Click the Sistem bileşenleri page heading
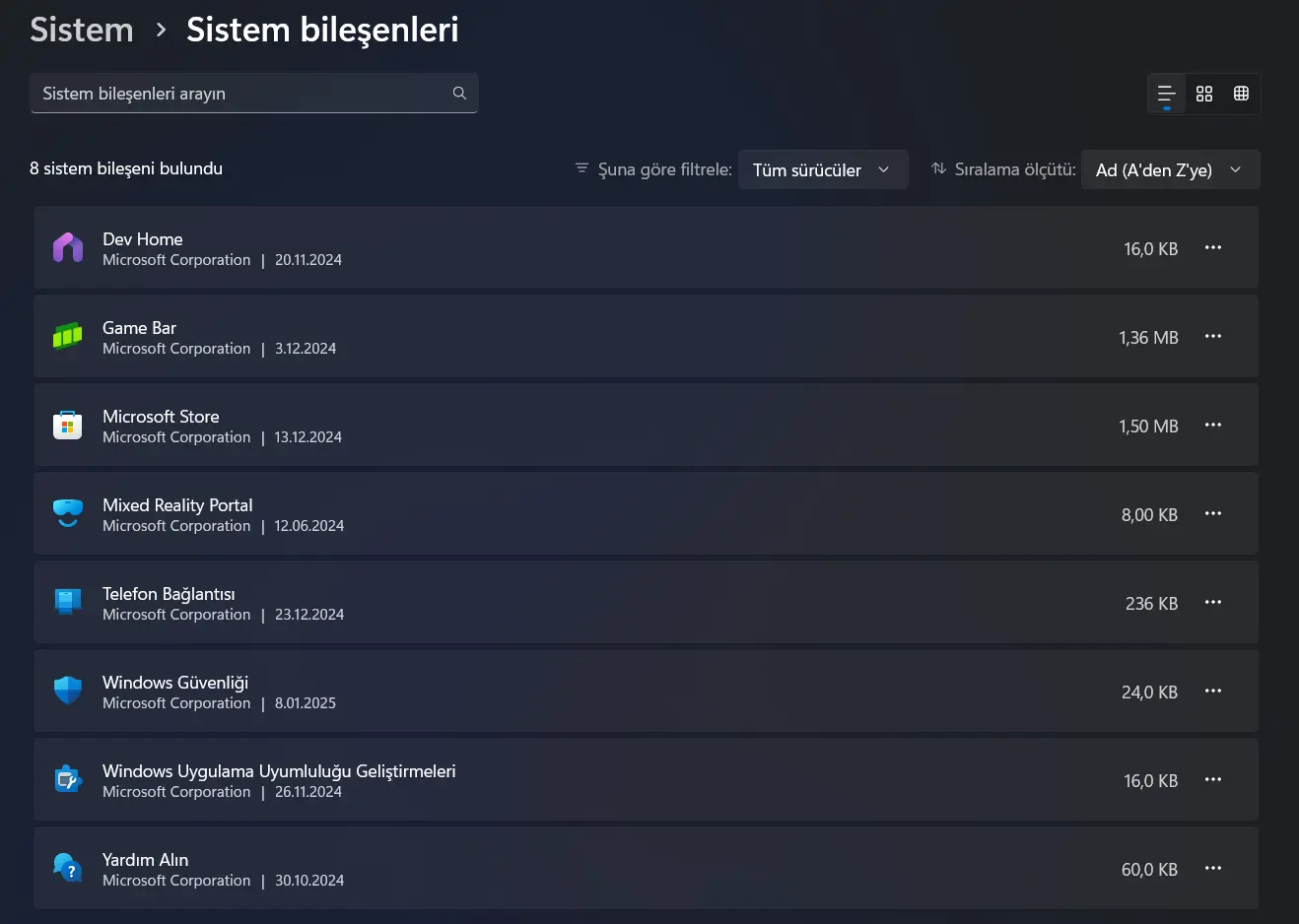This screenshot has height=924, width=1299. pyautogui.click(x=322, y=30)
